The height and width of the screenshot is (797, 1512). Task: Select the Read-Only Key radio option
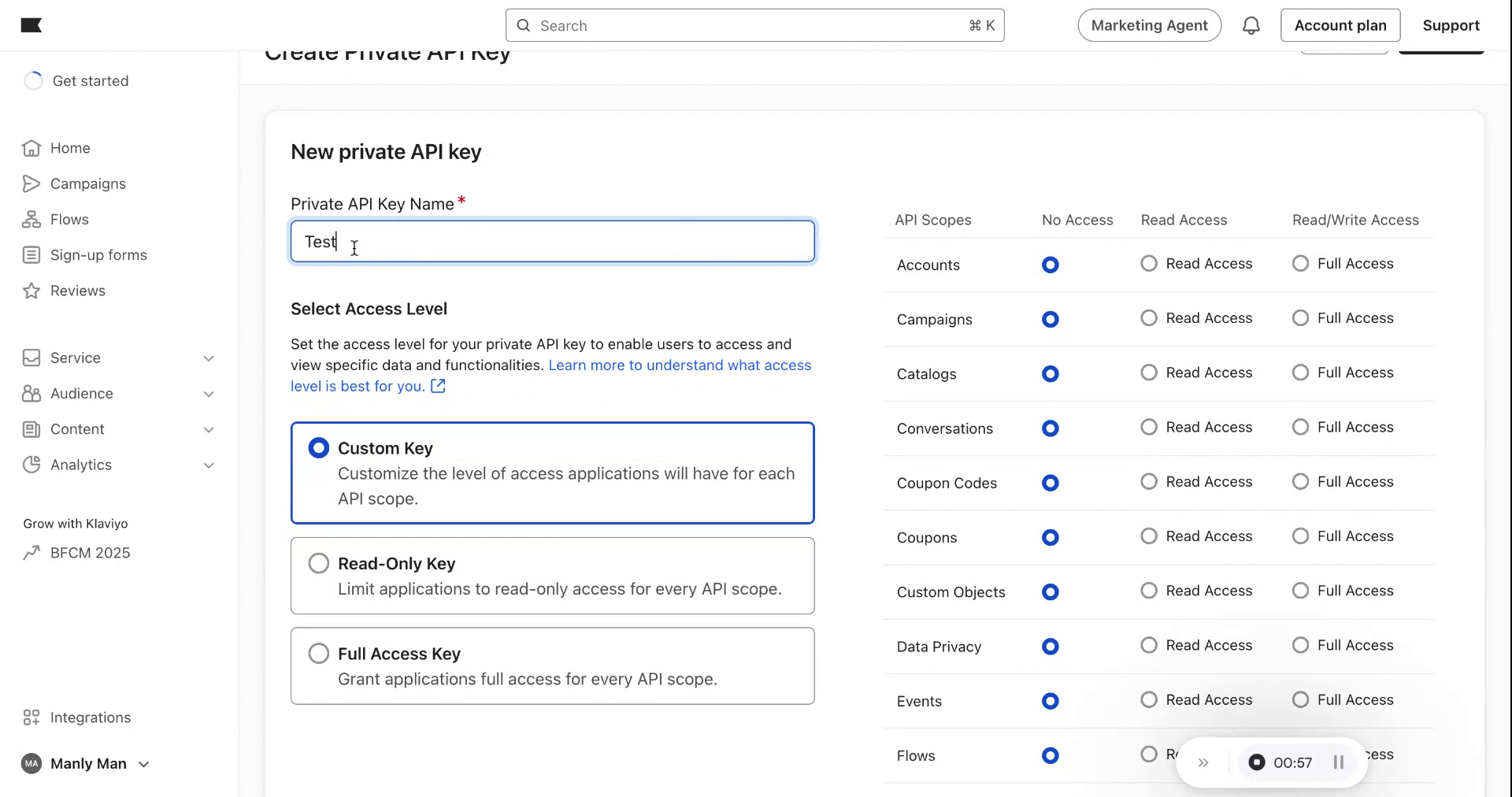[x=319, y=564]
